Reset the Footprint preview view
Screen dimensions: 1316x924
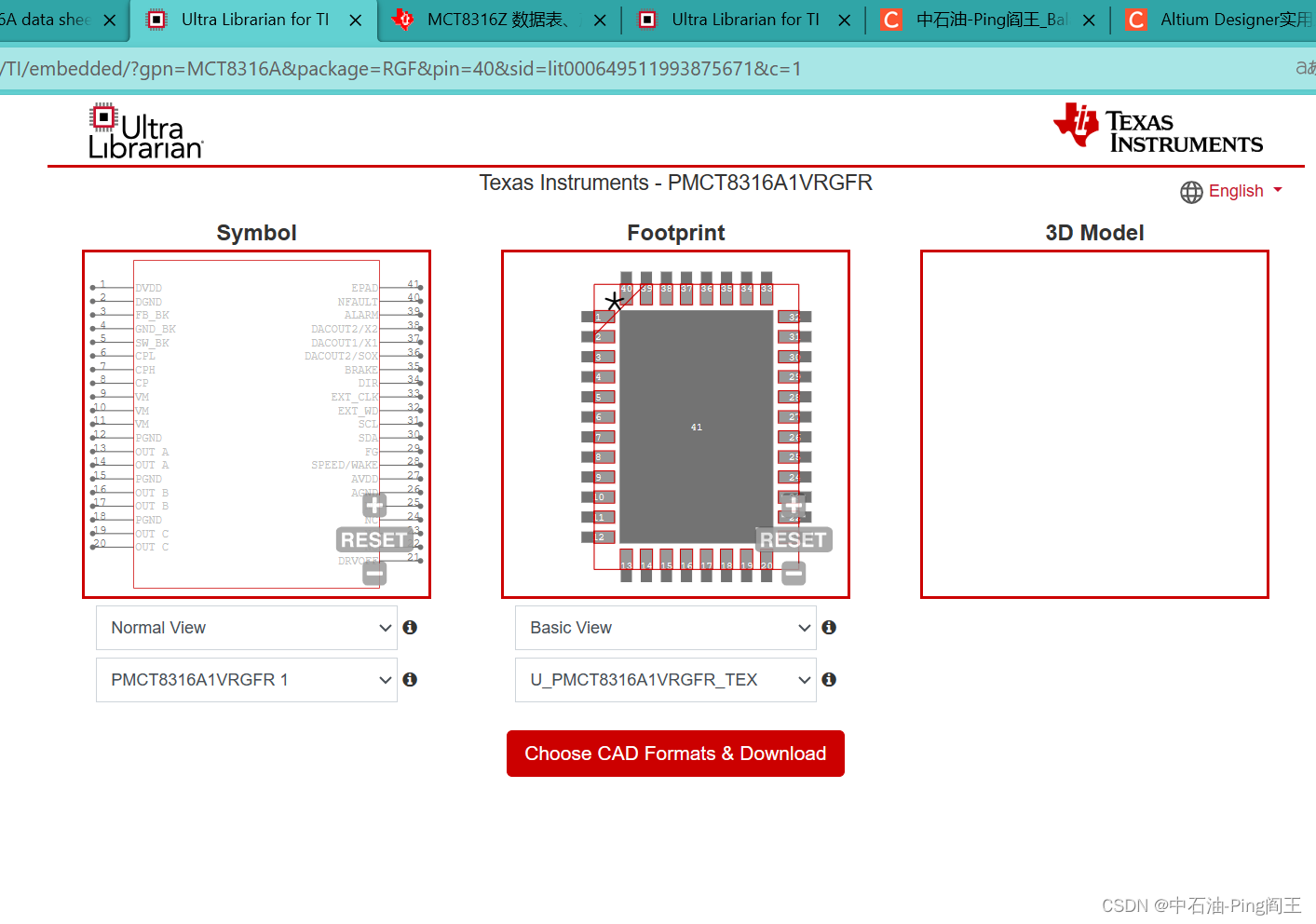click(794, 540)
